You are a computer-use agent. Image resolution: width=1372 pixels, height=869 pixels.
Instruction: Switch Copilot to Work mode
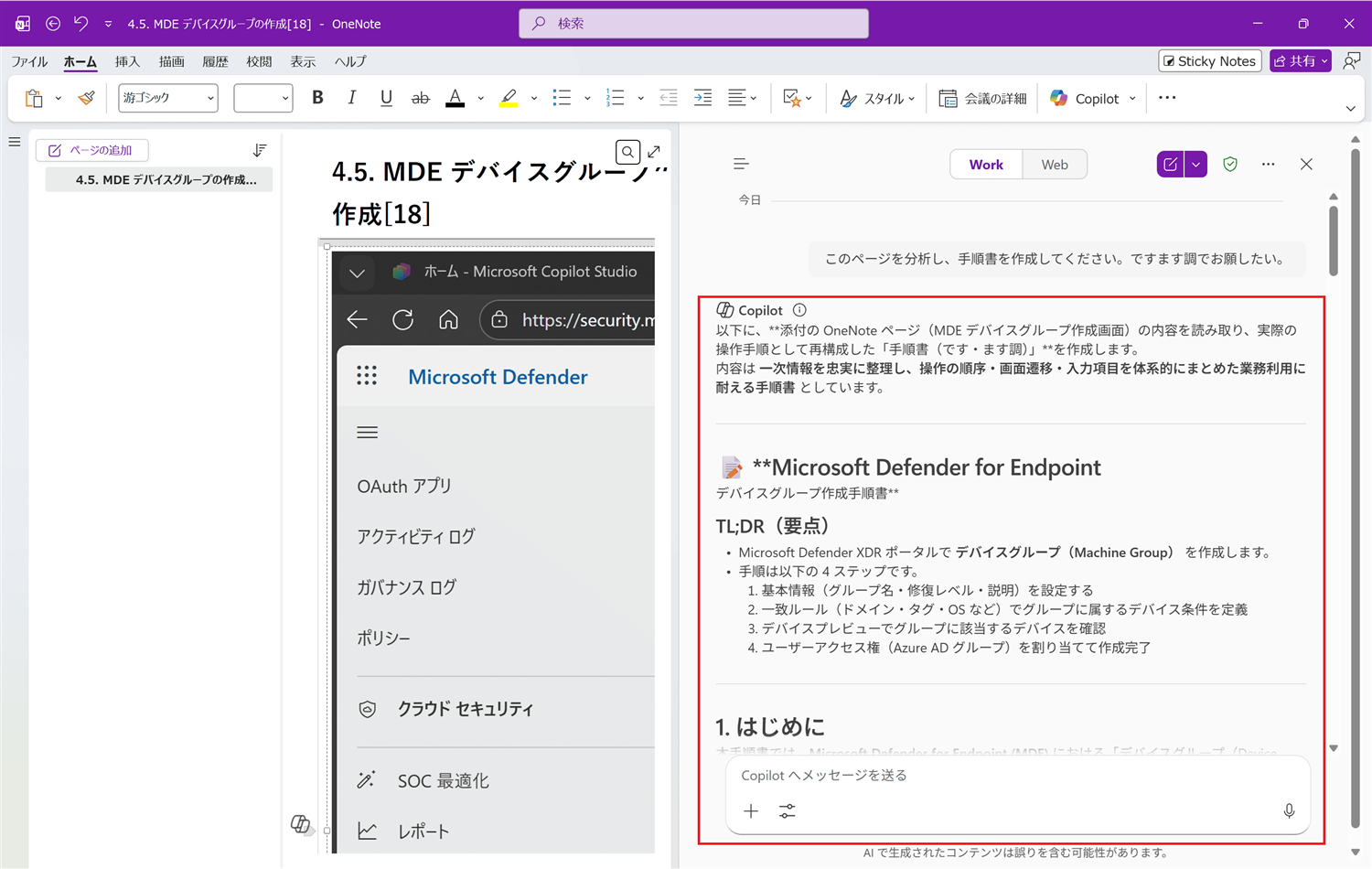tap(986, 165)
